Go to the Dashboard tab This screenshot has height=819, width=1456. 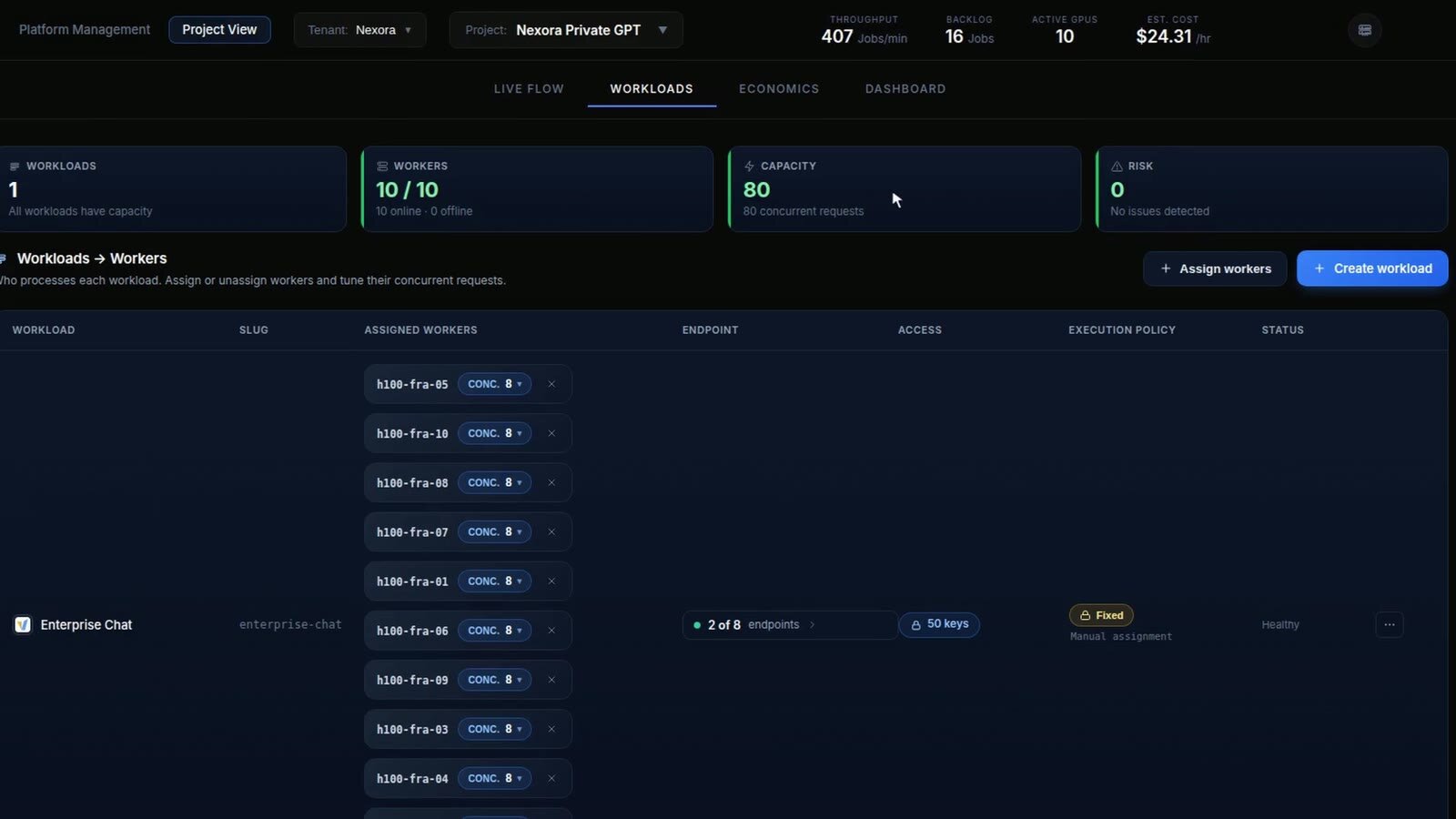click(x=905, y=88)
